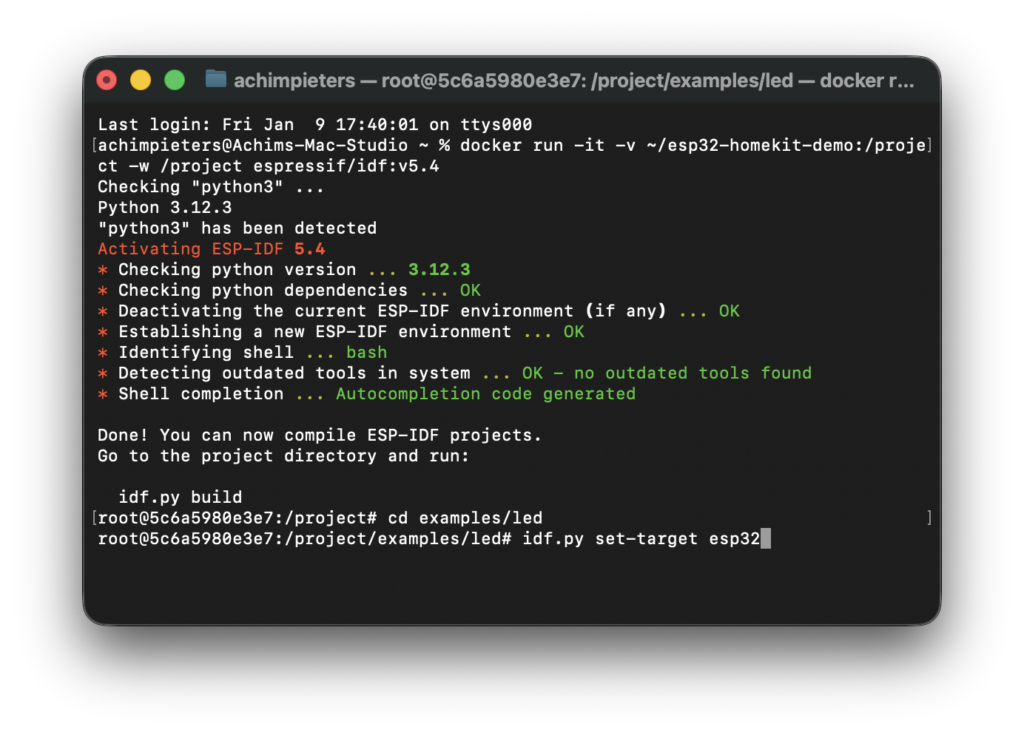
Task: Click the green '3.12.3' python version text
Action: [x=439, y=269]
